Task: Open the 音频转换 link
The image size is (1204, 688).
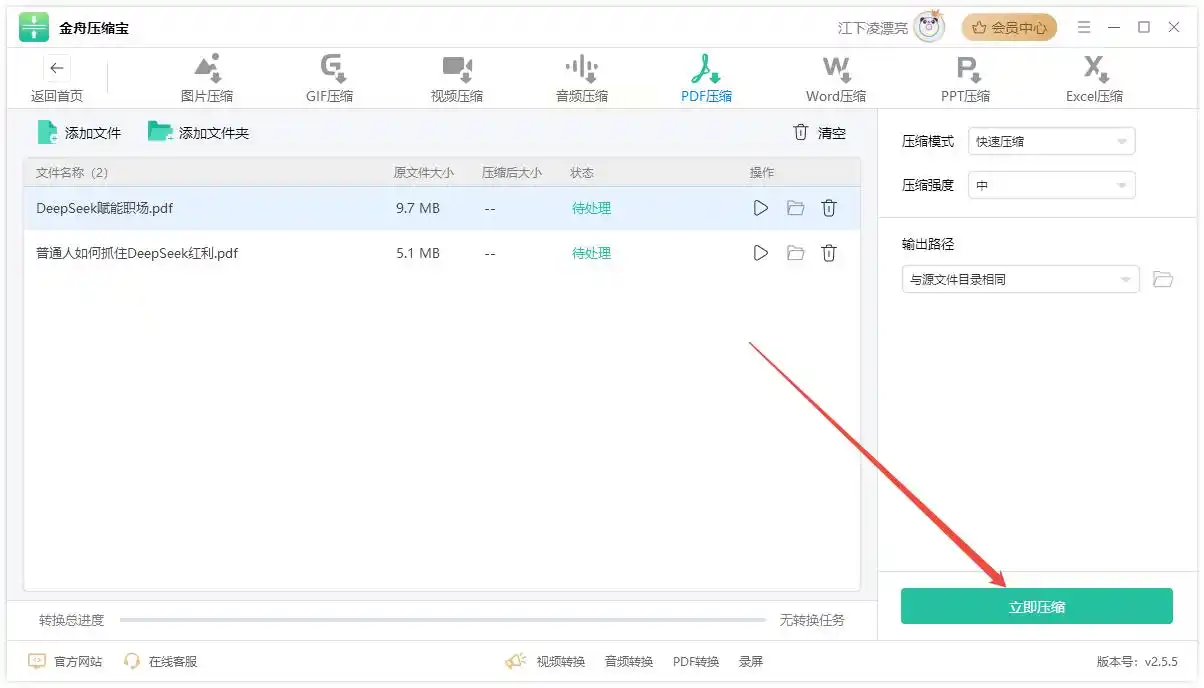Action: click(629, 661)
